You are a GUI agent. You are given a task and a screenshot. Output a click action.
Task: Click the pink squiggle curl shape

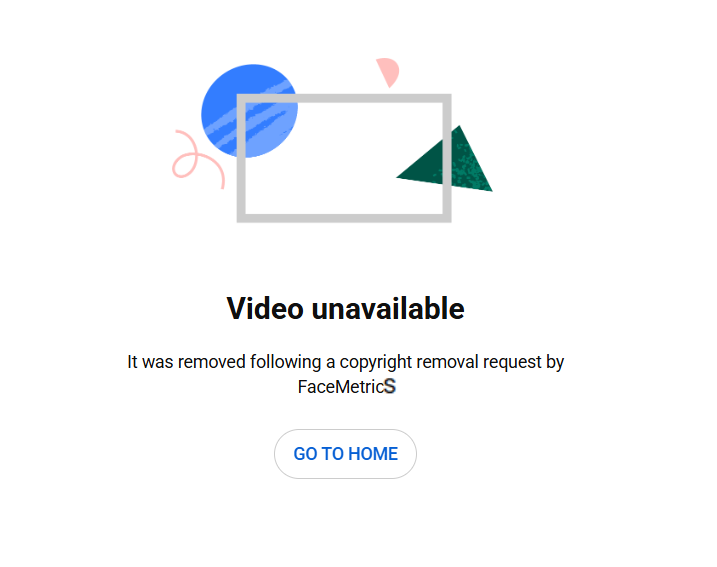tap(198, 159)
